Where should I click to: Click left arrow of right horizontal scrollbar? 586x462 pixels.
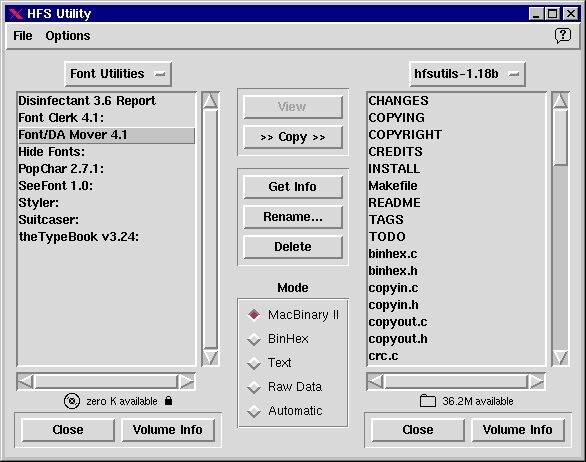[x=376, y=382]
